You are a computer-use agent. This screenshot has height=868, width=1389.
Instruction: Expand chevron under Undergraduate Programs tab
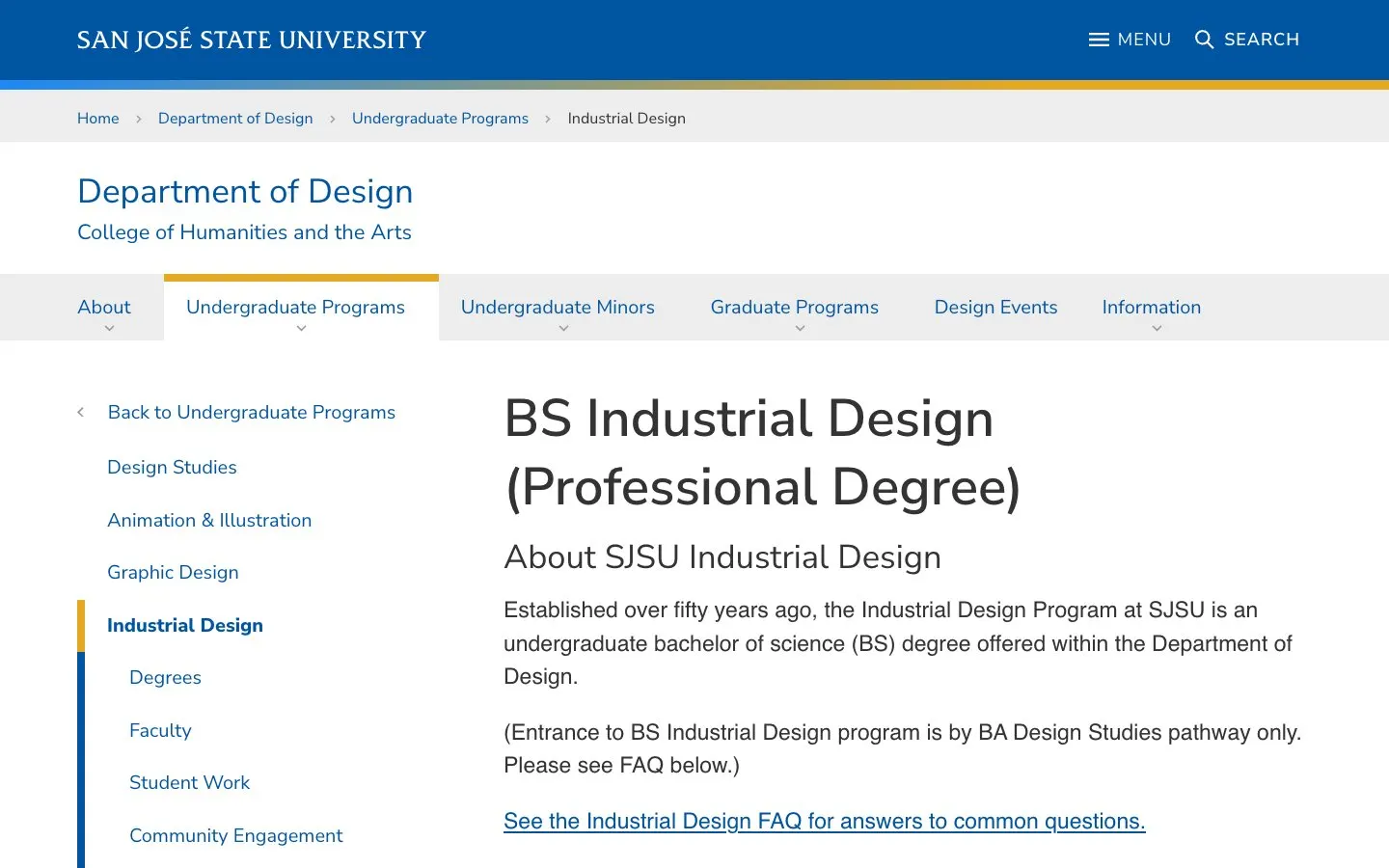301,329
